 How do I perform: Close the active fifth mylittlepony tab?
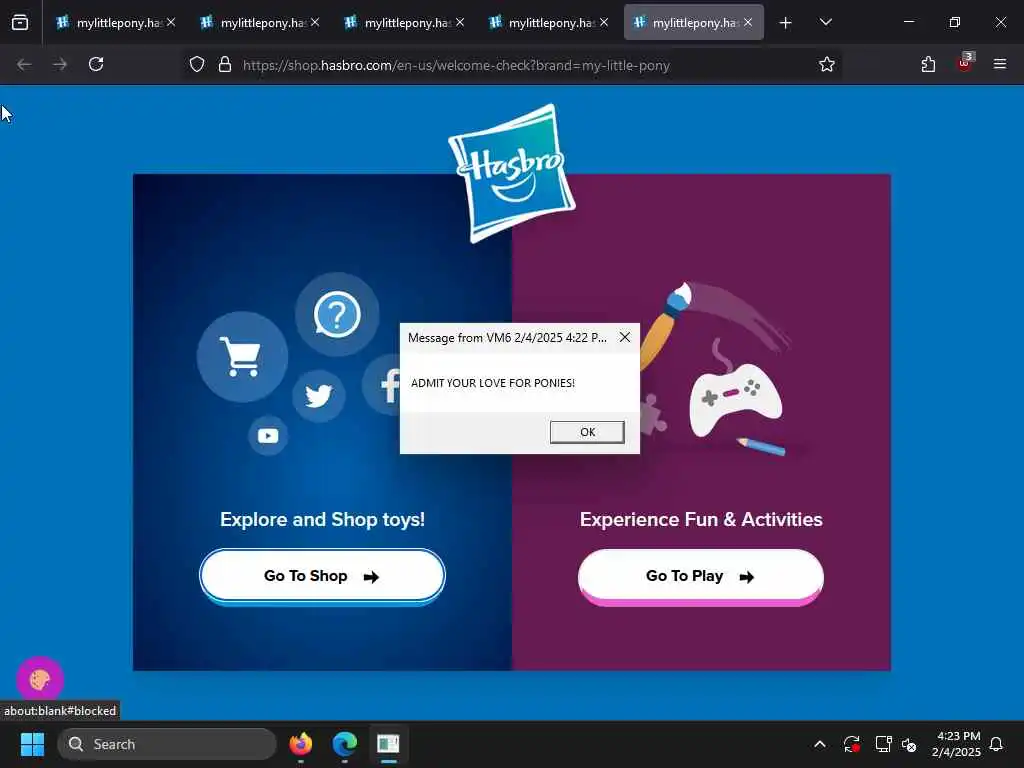[x=748, y=22]
